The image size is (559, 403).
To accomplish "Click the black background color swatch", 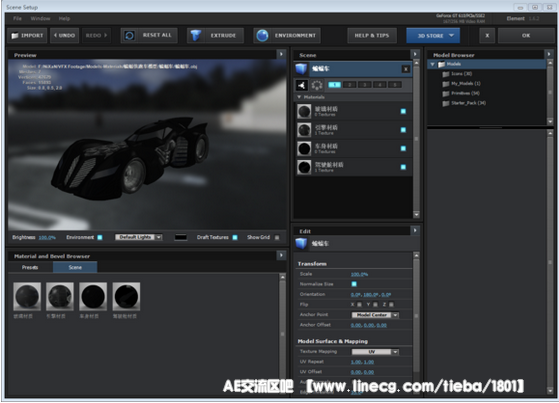I will (x=181, y=238).
